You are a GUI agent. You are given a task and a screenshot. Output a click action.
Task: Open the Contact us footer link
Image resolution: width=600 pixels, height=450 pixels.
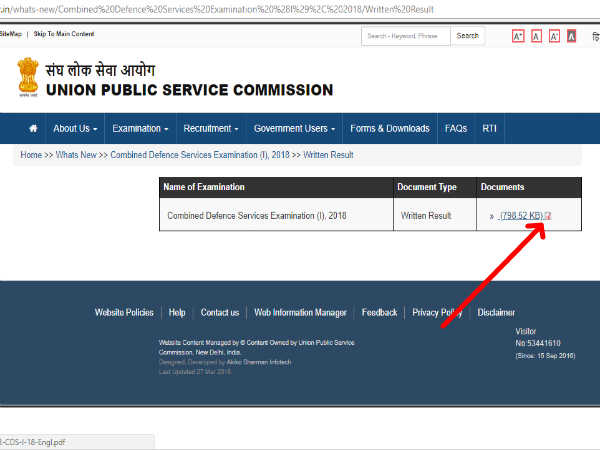click(220, 313)
